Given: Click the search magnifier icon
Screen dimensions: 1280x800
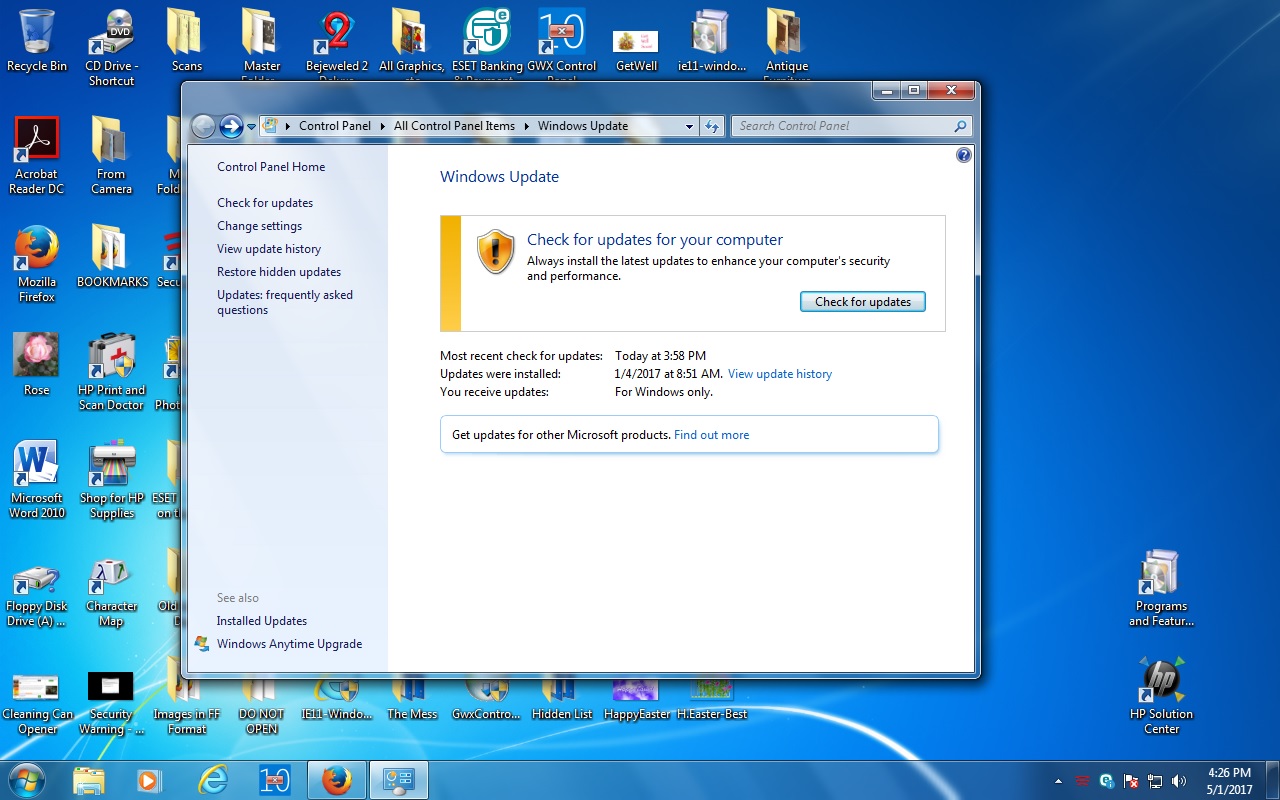Looking at the screenshot, I should coord(960,126).
